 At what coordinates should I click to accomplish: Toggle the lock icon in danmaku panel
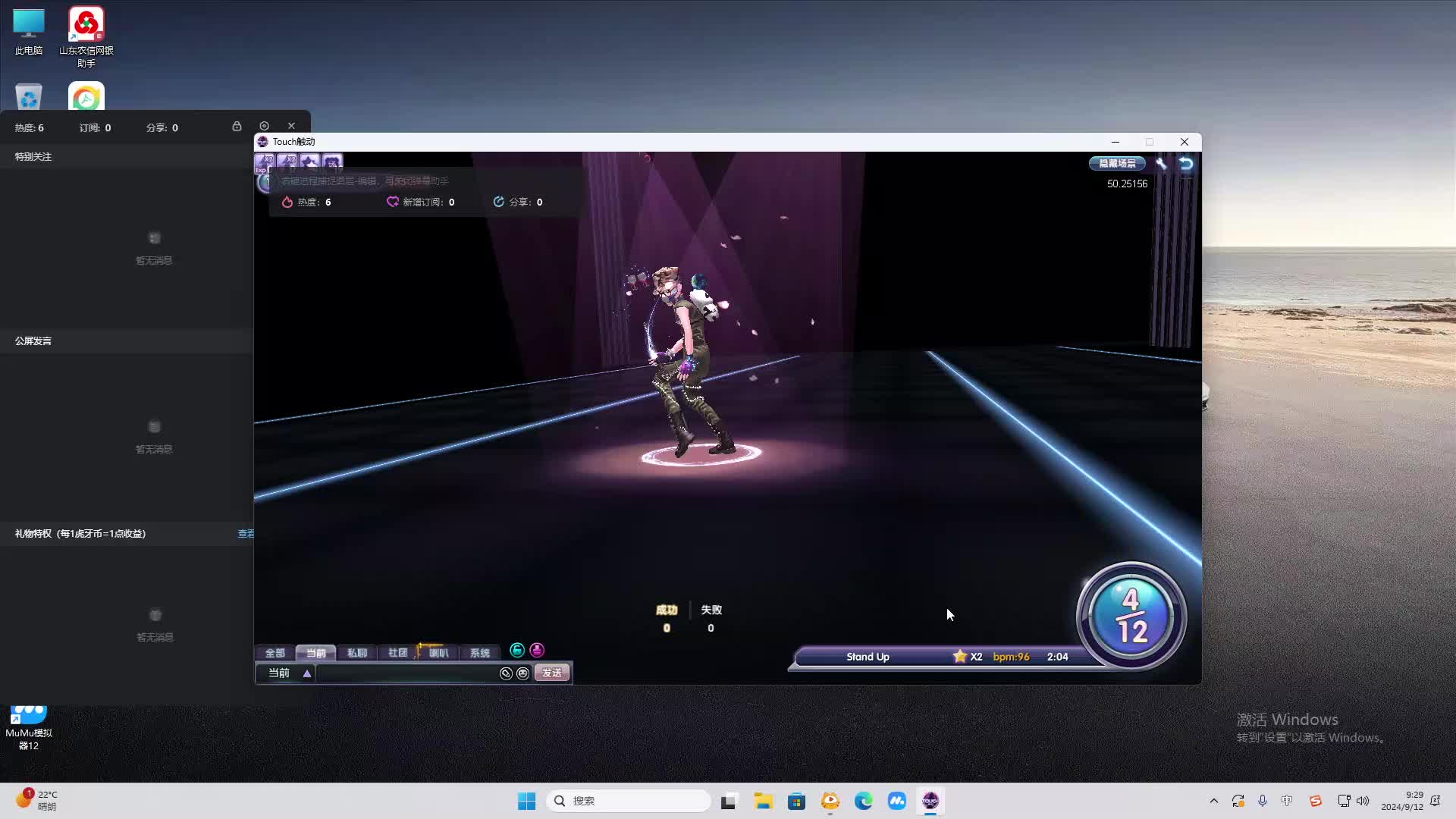237,126
